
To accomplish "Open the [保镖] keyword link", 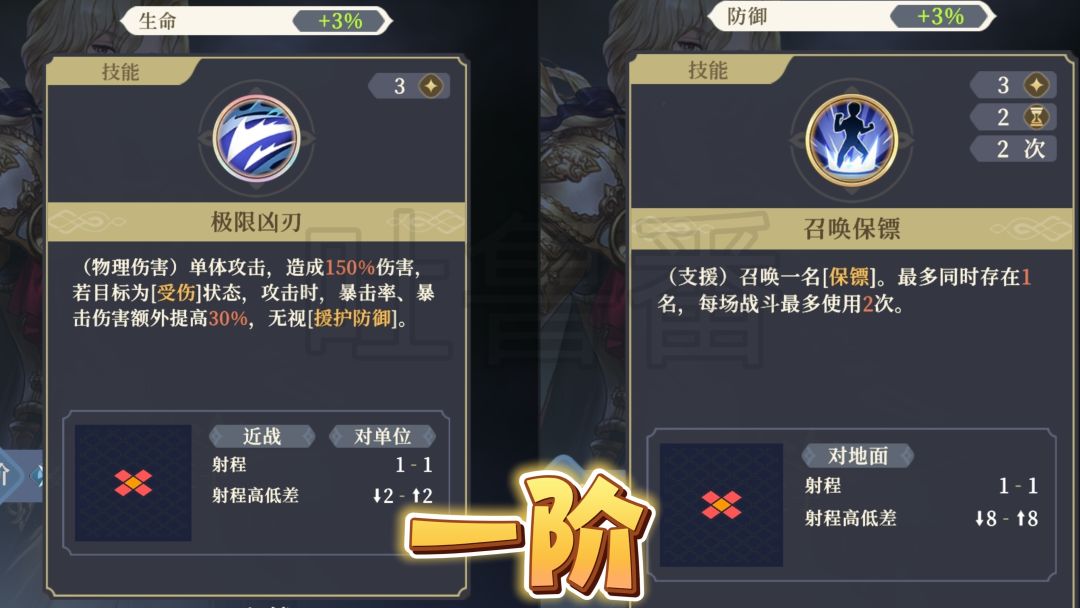I will click(x=849, y=277).
